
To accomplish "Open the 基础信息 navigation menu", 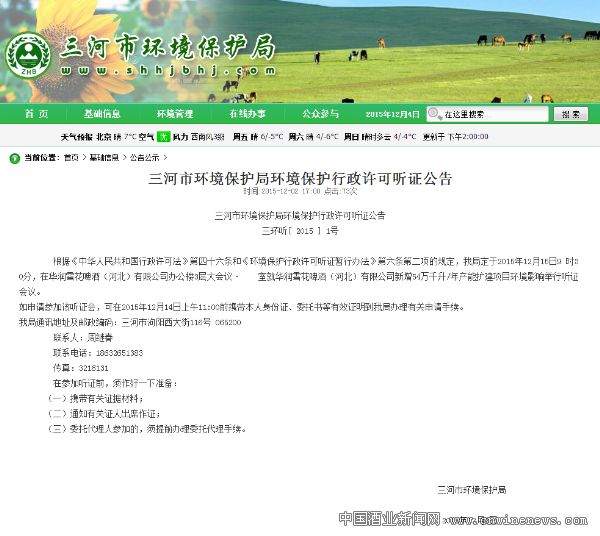I will 102,114.
